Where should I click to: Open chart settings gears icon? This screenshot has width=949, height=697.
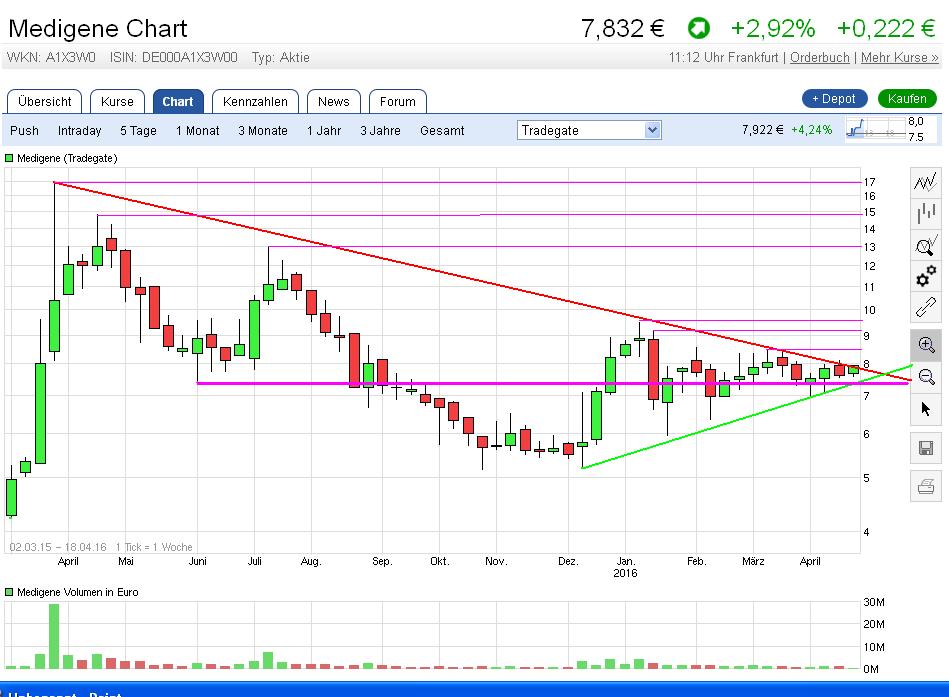(x=926, y=276)
